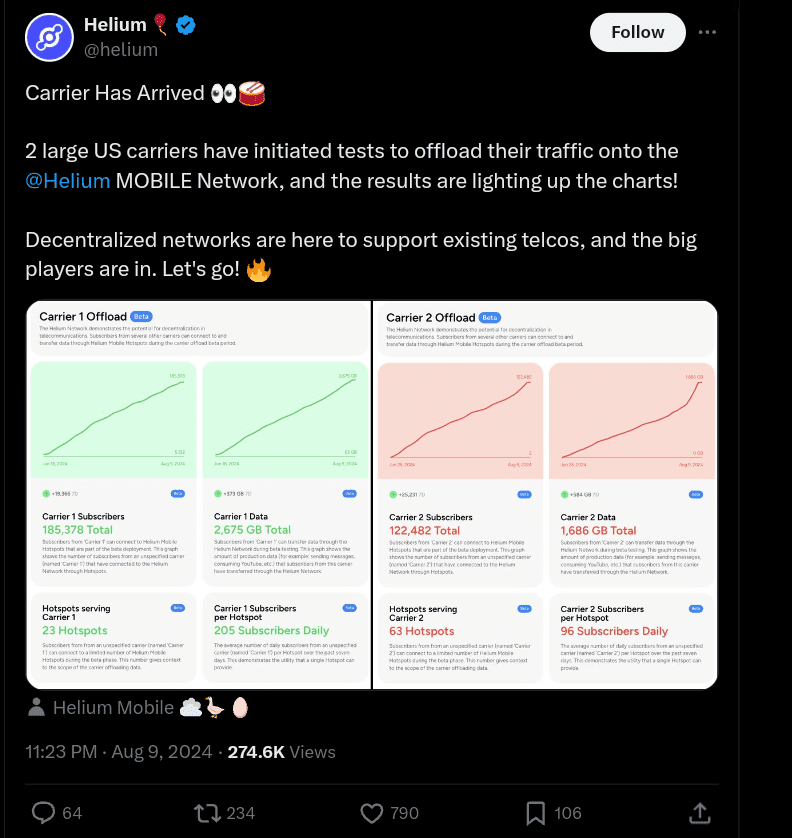The image size is (792, 838).
Task: Click the @helium handle under name
Action: (x=121, y=50)
